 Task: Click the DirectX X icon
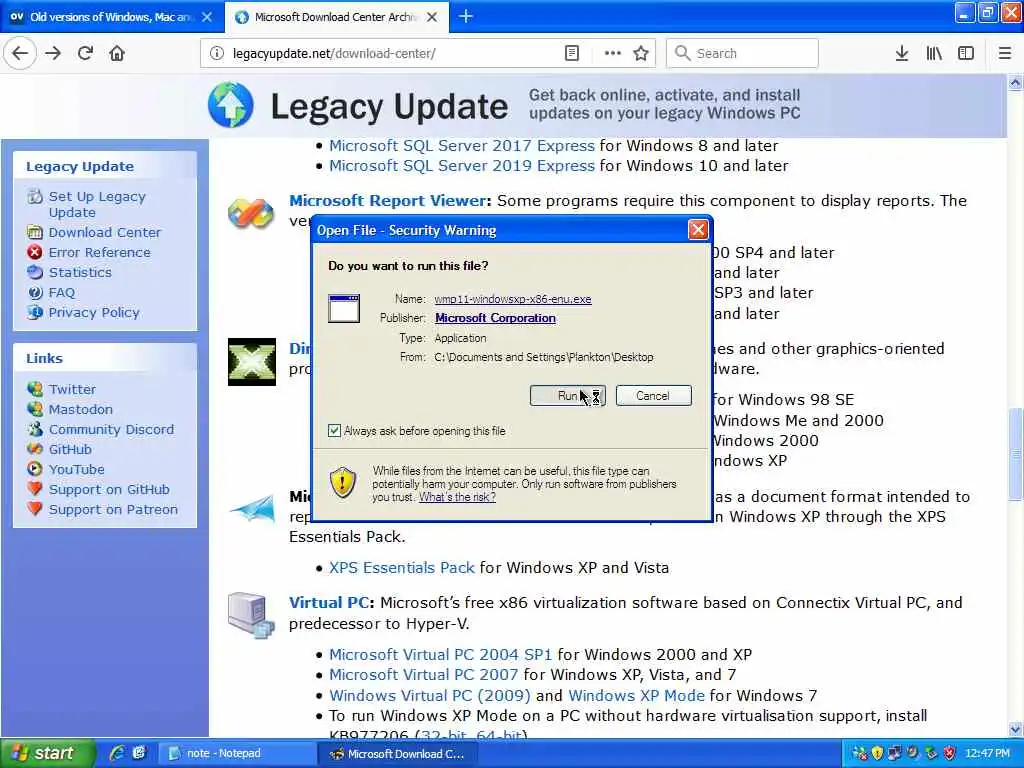click(x=251, y=362)
